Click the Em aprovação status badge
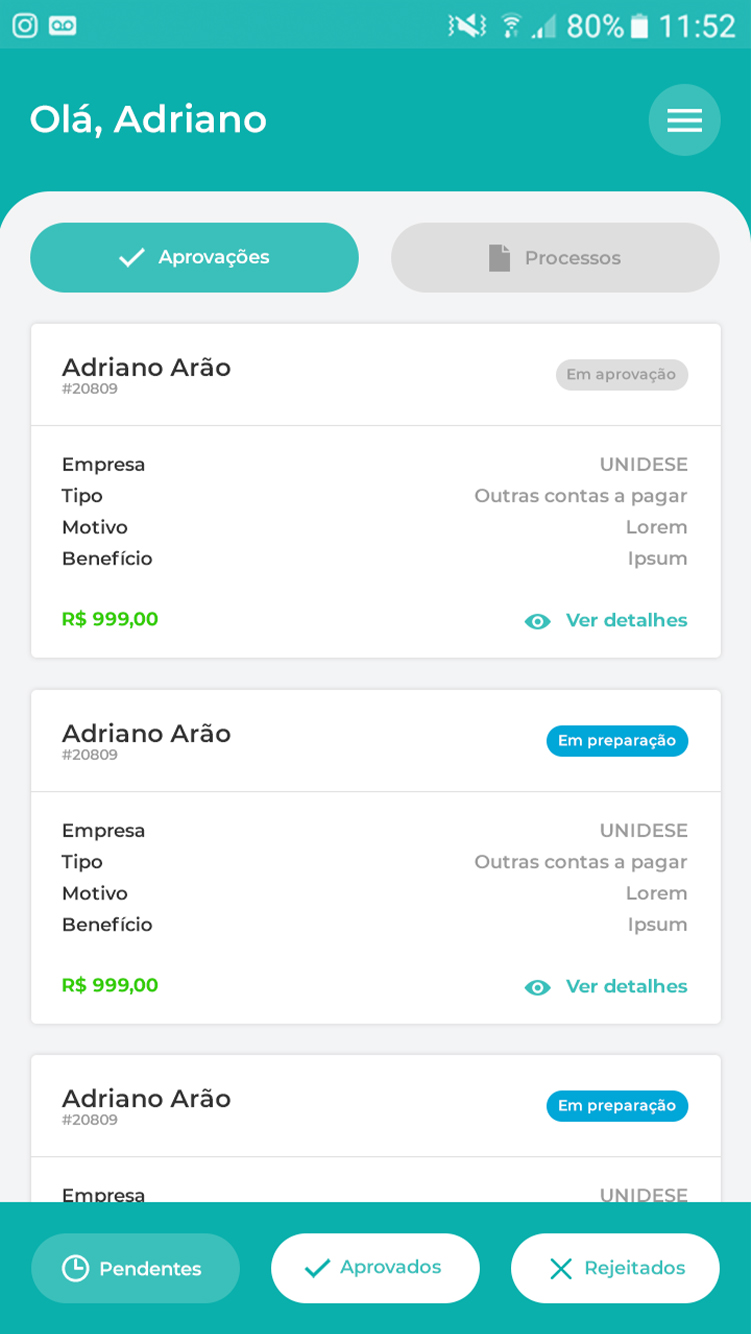 pos(622,375)
